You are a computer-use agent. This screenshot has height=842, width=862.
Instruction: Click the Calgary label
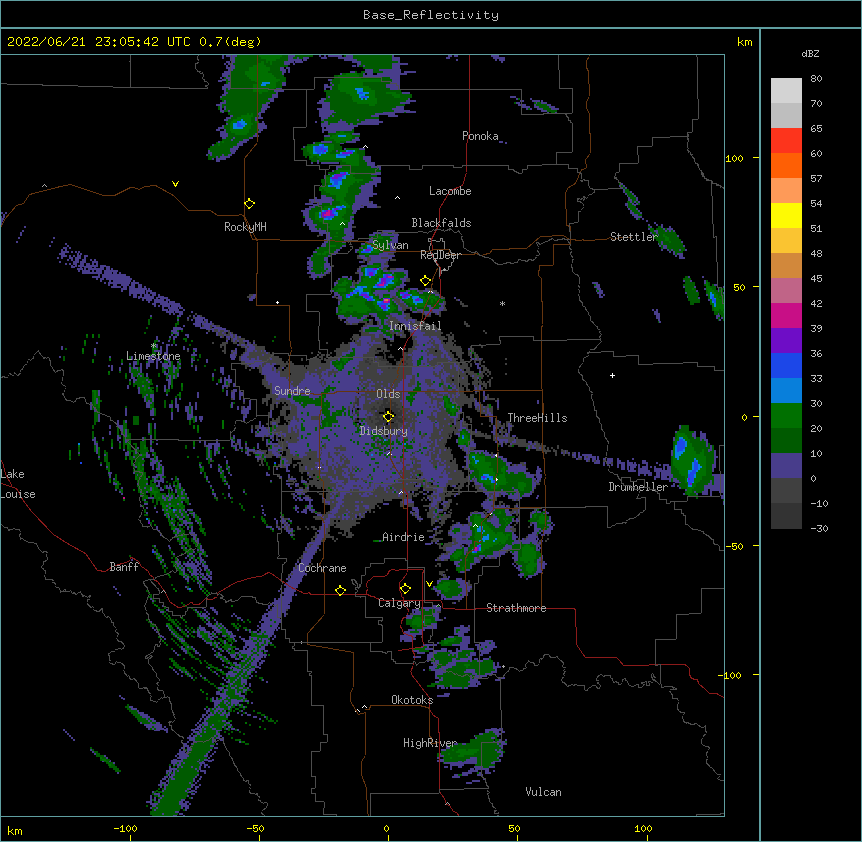click(399, 603)
